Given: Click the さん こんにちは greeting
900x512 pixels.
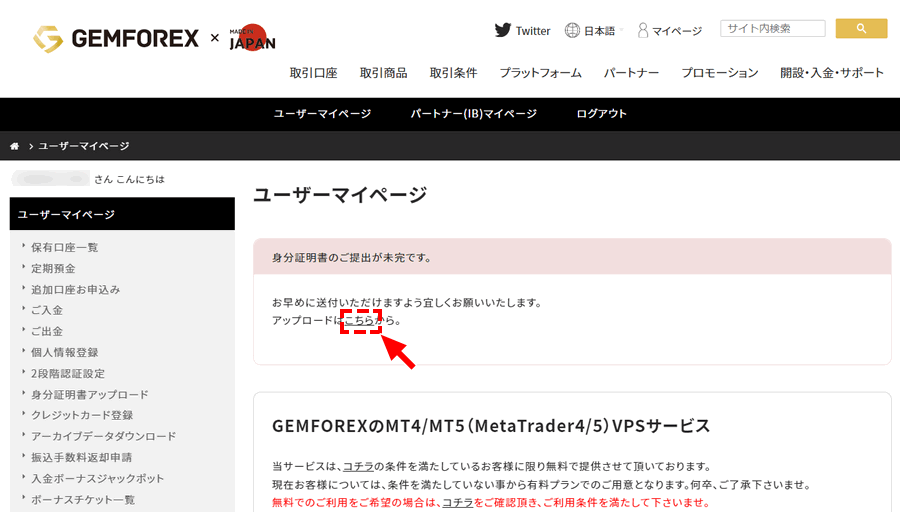Looking at the screenshot, I should point(129,180).
